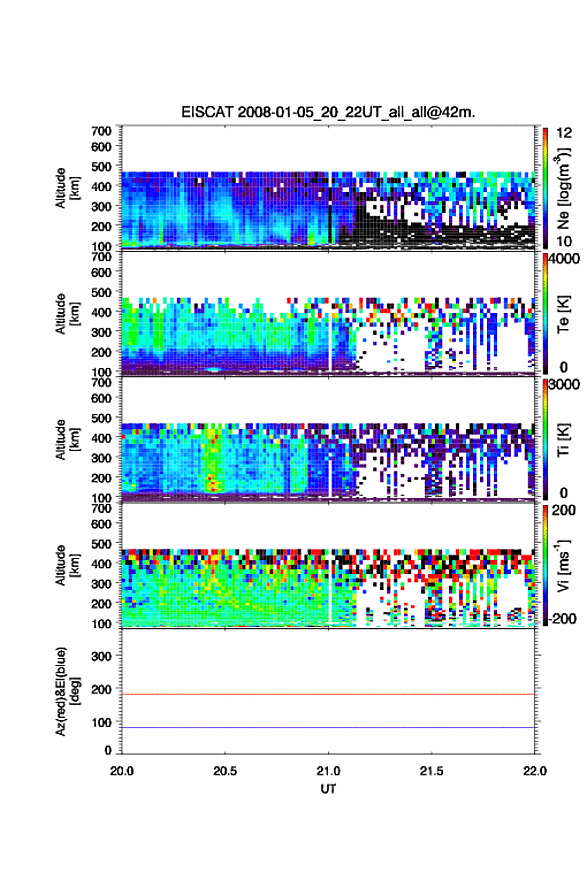Click the Ti [K] colorbar
This screenshot has height=880, width=587.
pos(545,439)
